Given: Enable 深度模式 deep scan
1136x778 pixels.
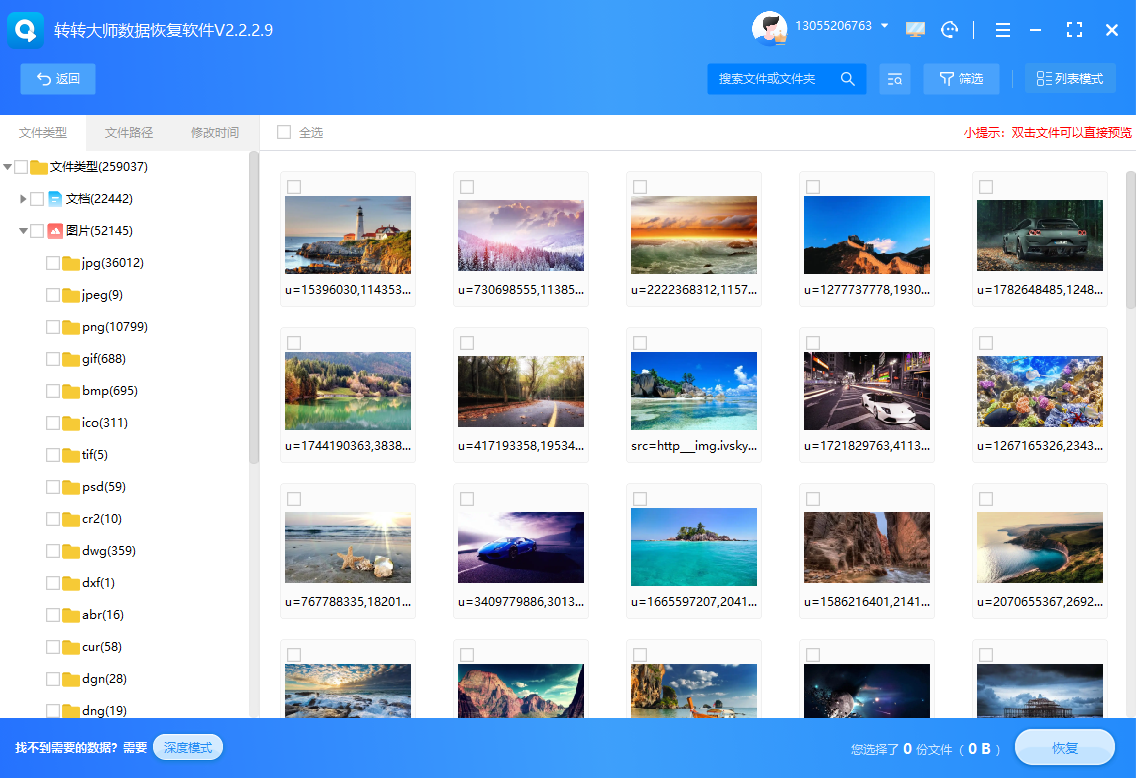Looking at the screenshot, I should (x=188, y=748).
